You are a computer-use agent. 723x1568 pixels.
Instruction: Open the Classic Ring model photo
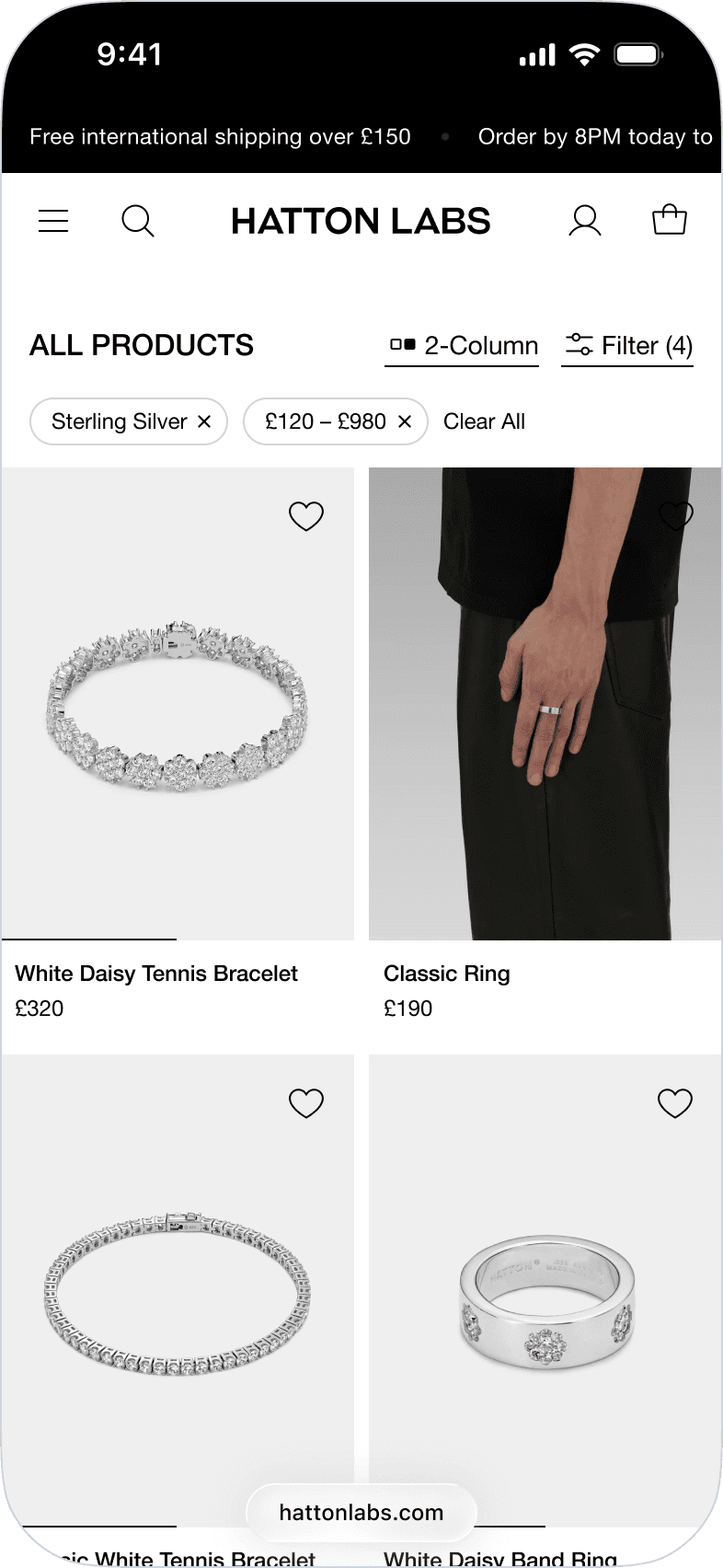coord(545,704)
